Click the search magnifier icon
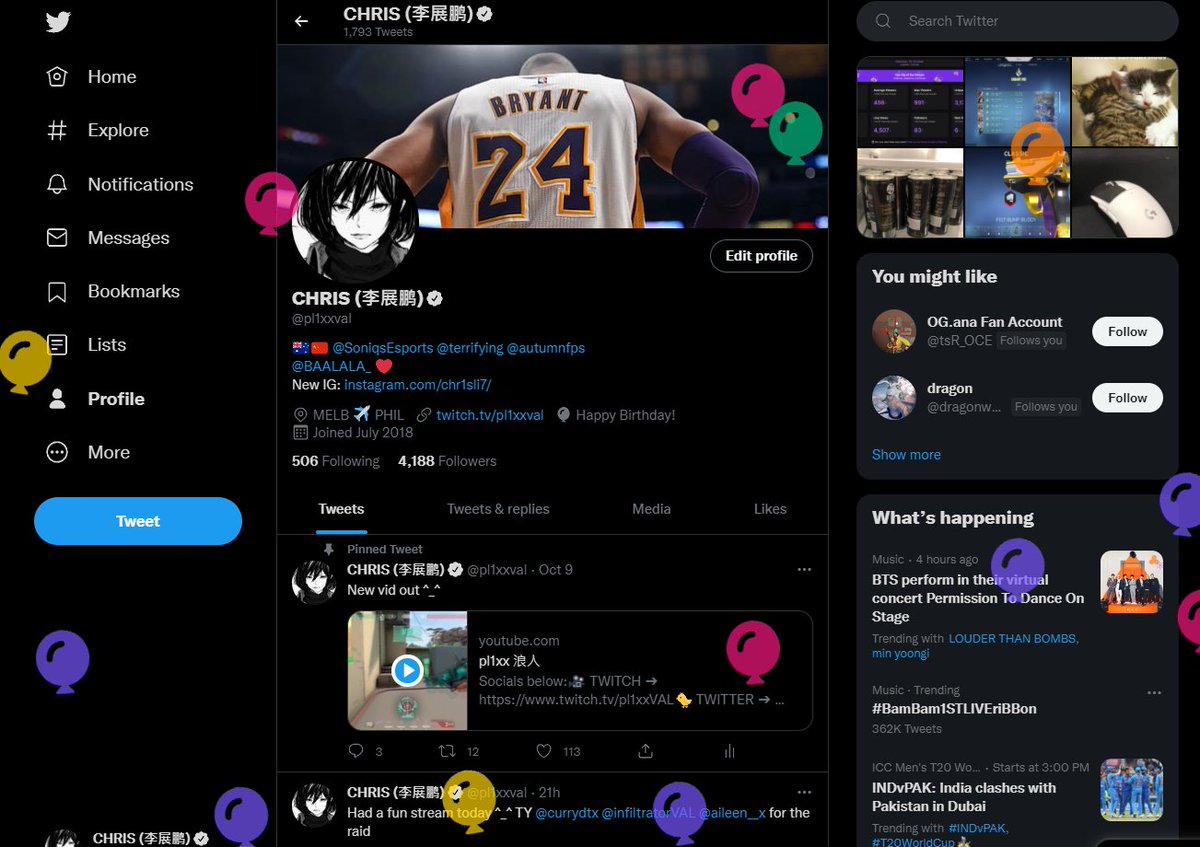1200x847 pixels. point(883,21)
